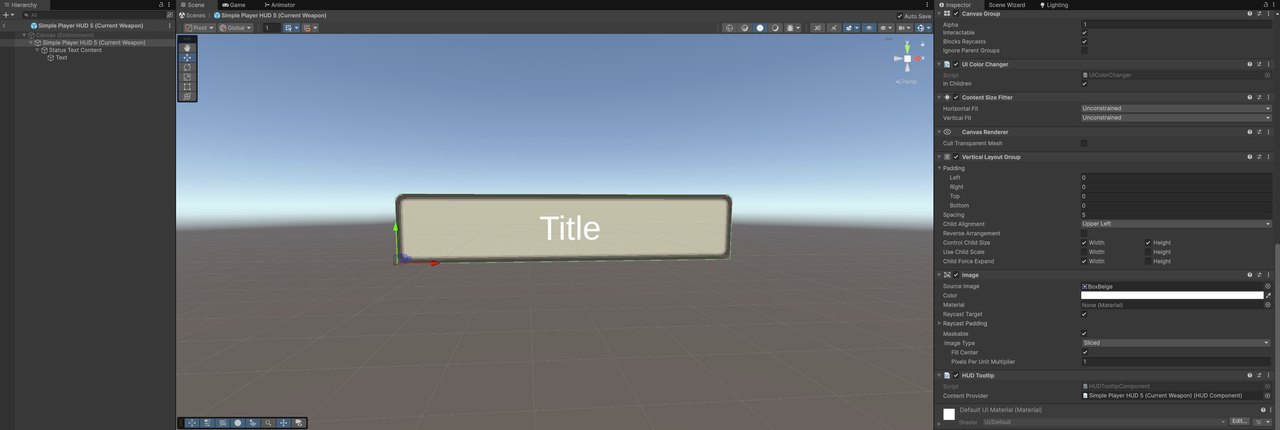Viewport: 1280px width, 430px height.
Task: Click the eyedropper next to Image Color
Action: coord(1268,295)
